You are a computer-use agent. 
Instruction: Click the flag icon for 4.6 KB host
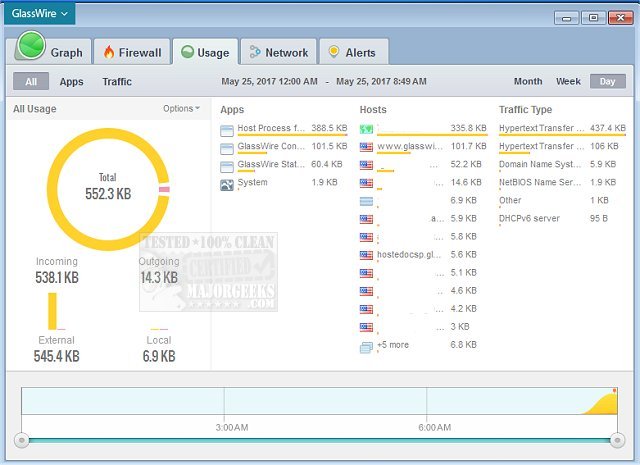[366, 291]
